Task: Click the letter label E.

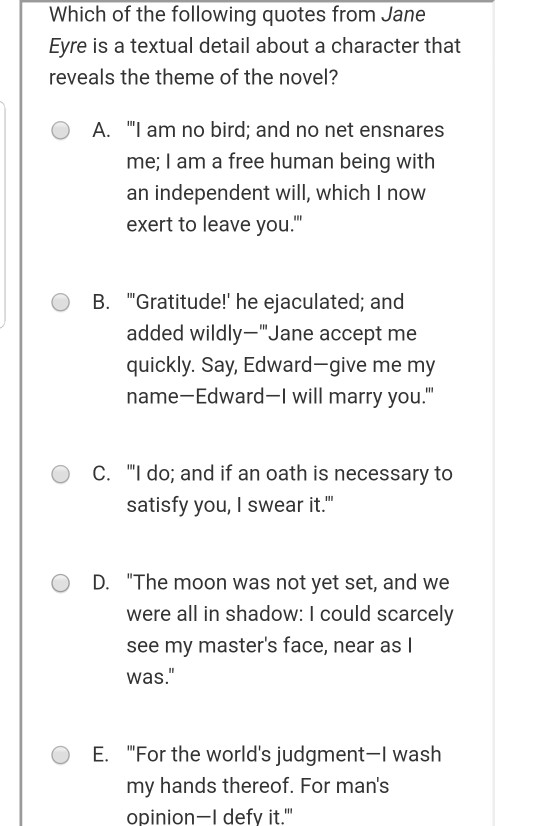Action: point(101,755)
